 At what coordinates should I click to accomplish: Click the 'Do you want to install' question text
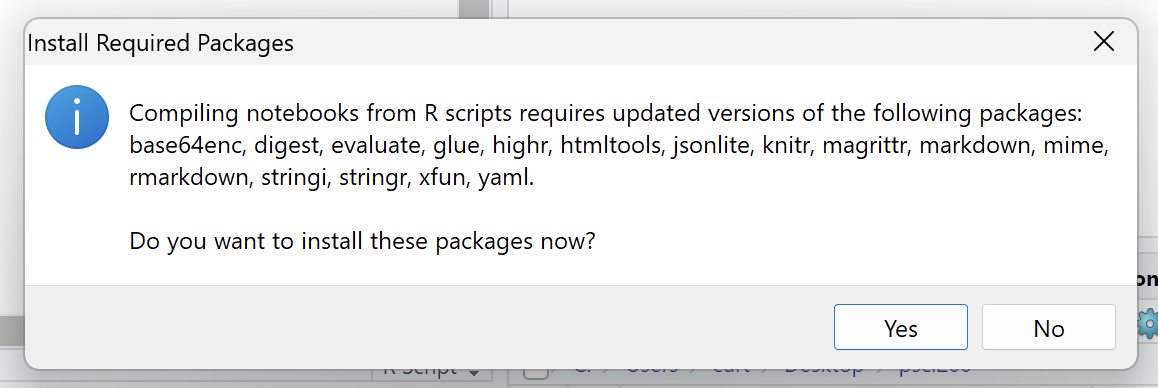click(x=363, y=241)
